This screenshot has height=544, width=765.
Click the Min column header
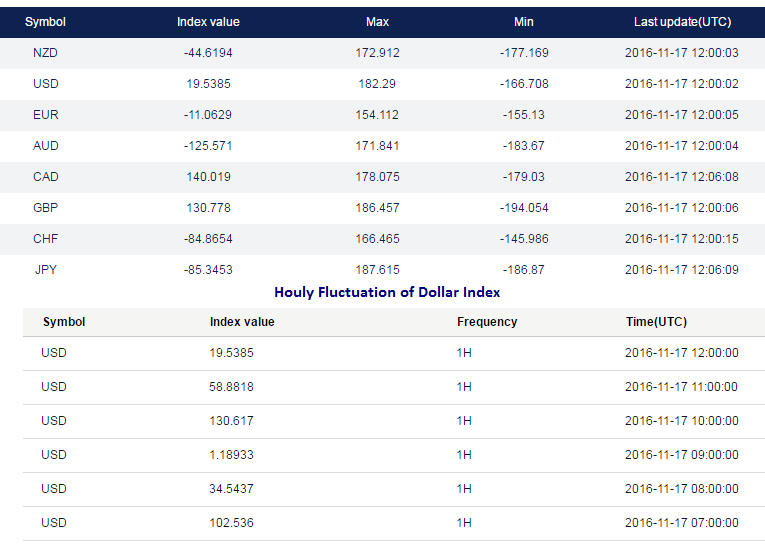[524, 22]
